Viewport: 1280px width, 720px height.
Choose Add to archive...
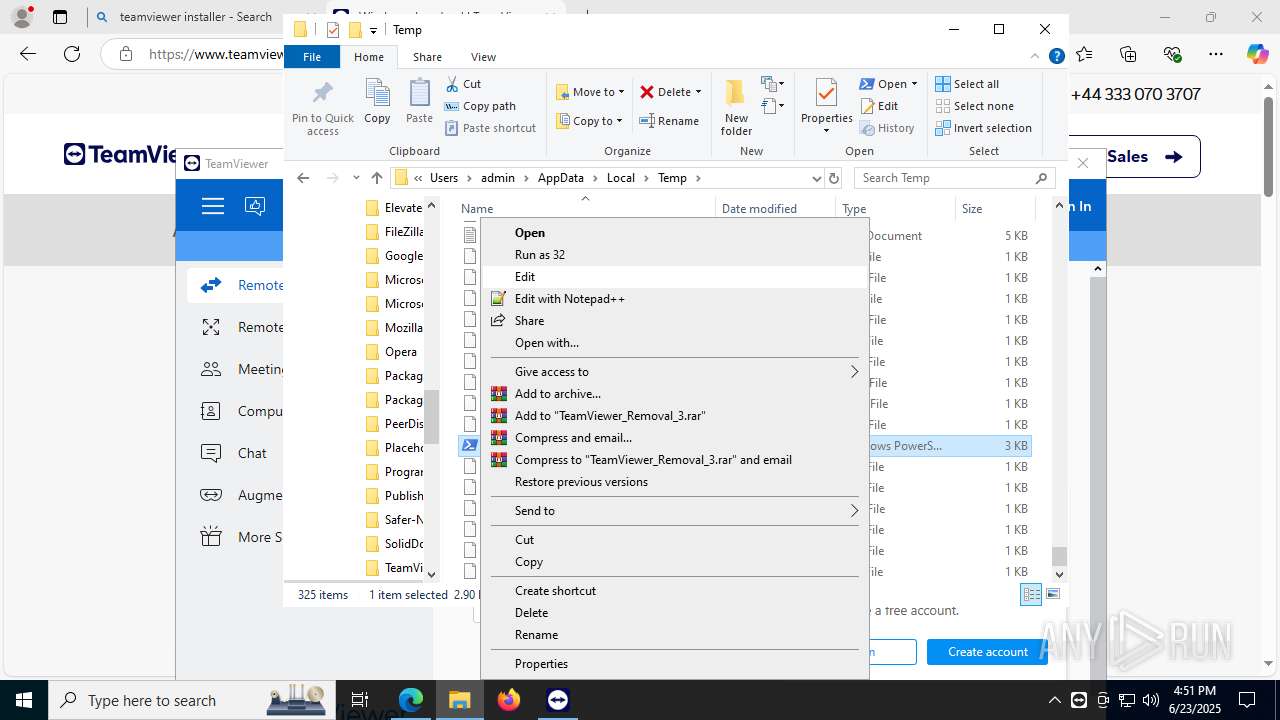point(674,393)
